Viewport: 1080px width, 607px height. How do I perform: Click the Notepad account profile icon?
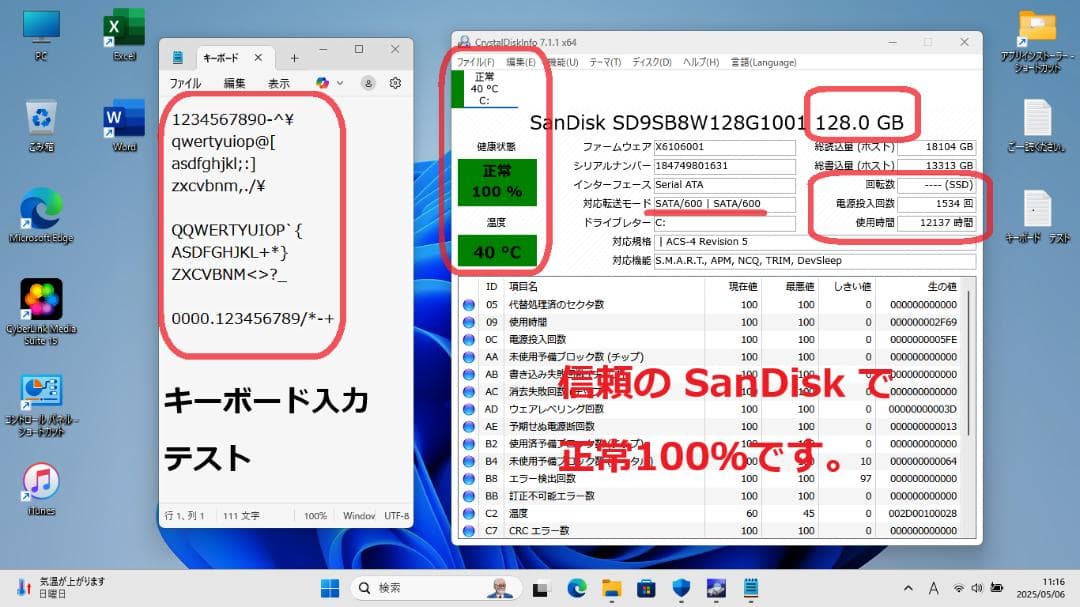(x=368, y=83)
